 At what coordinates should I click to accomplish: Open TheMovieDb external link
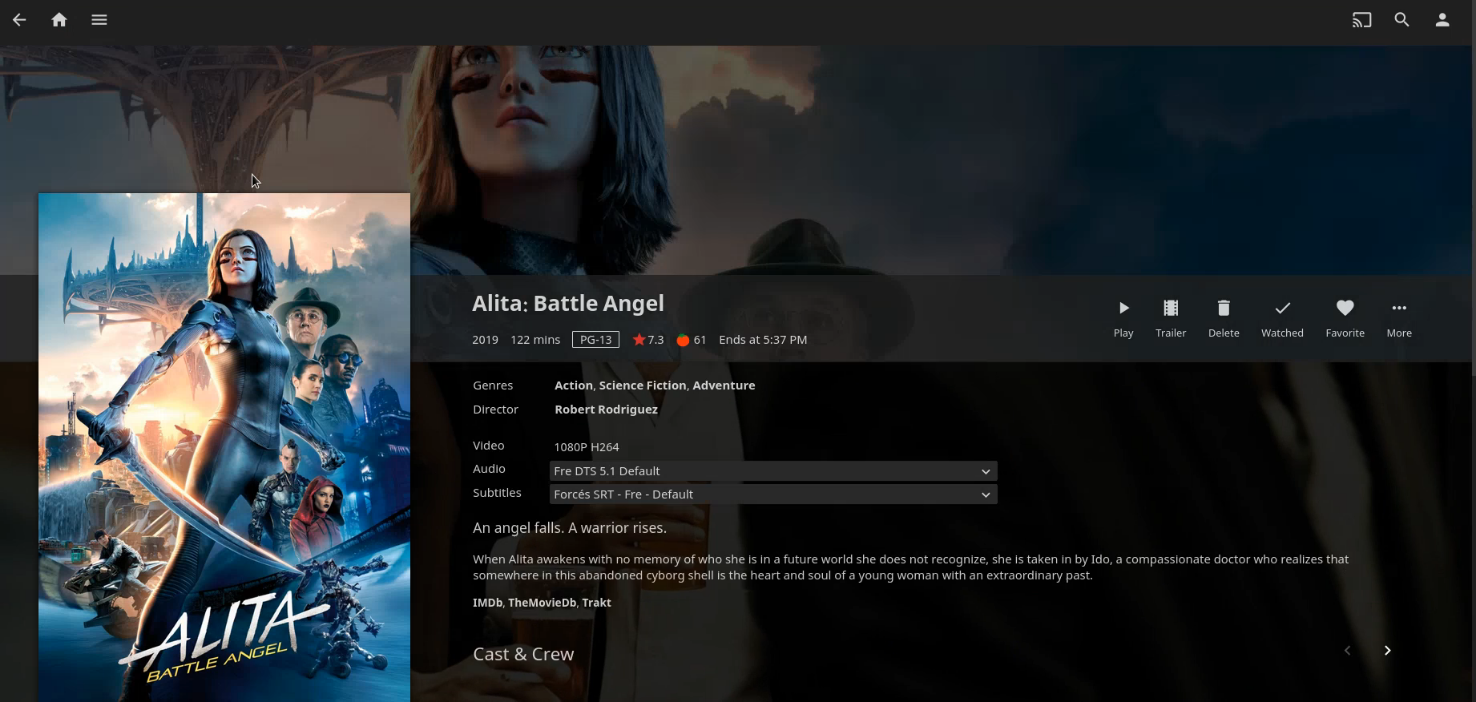pyautogui.click(x=542, y=602)
